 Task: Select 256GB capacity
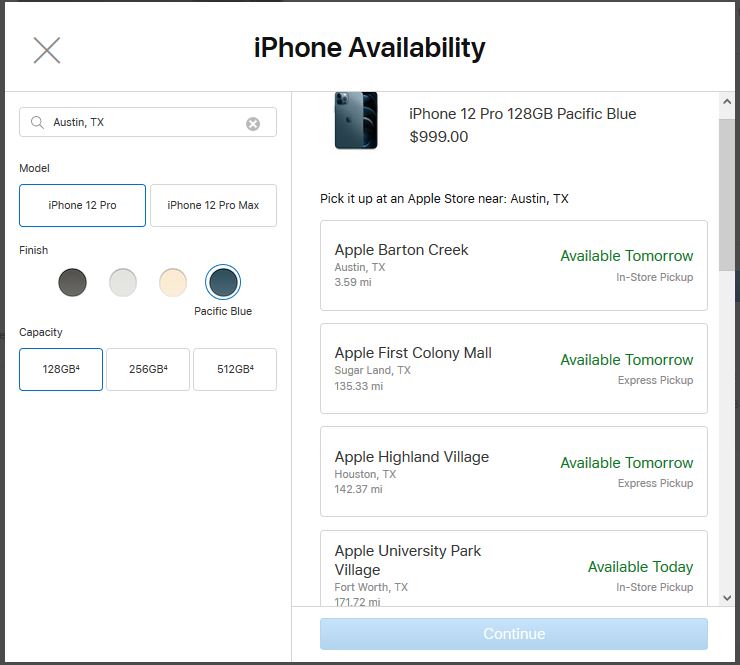148,370
